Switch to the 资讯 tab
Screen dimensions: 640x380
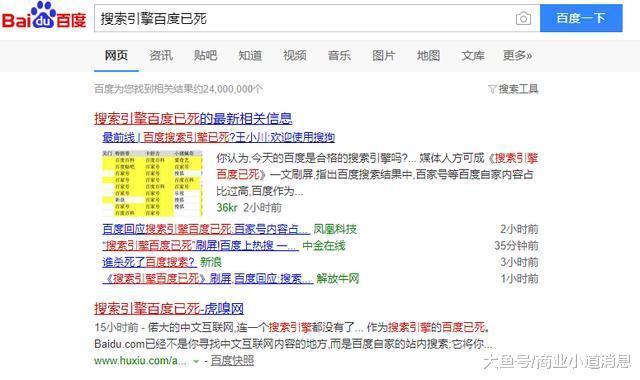(161, 56)
